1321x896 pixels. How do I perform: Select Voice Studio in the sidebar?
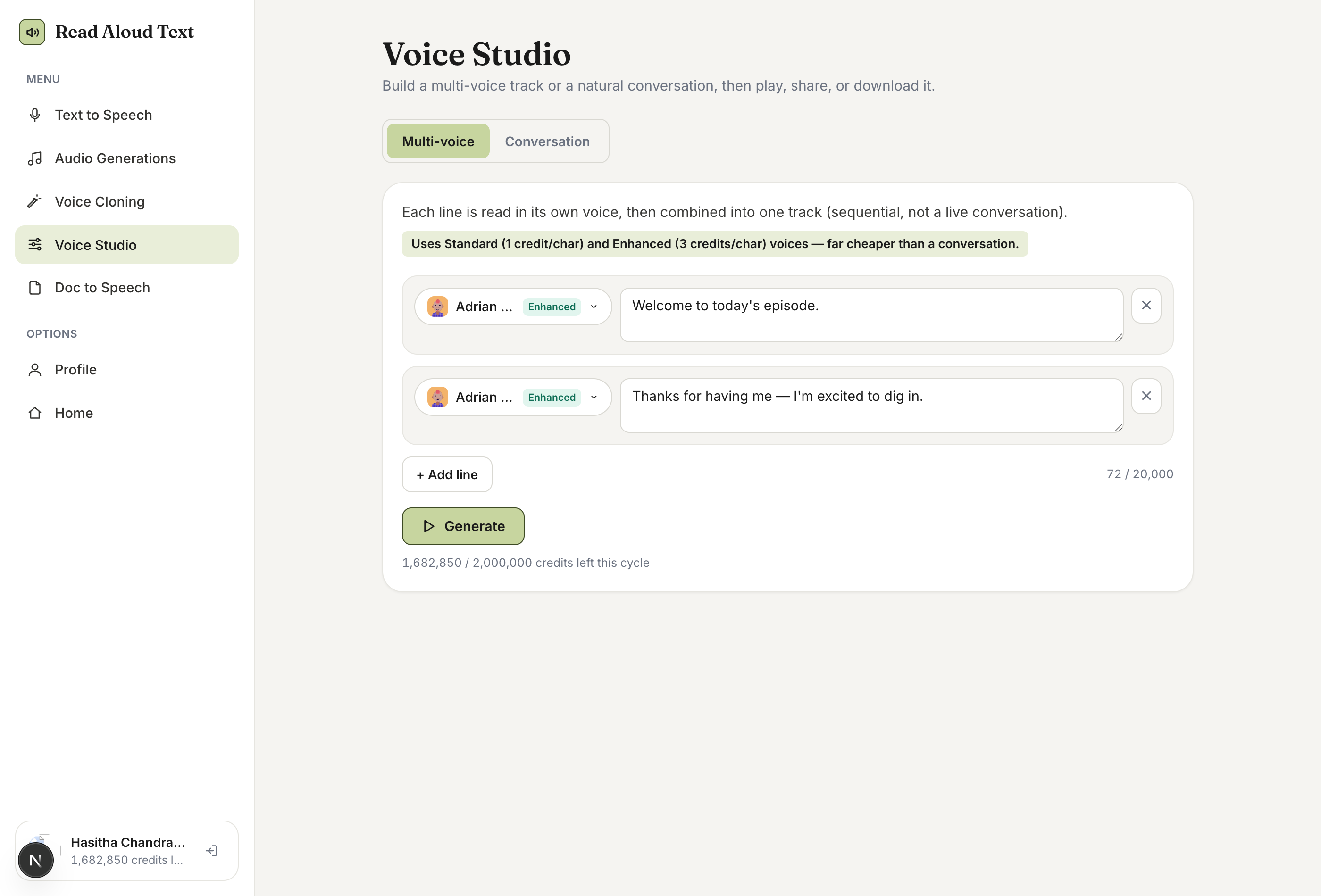tap(127, 244)
